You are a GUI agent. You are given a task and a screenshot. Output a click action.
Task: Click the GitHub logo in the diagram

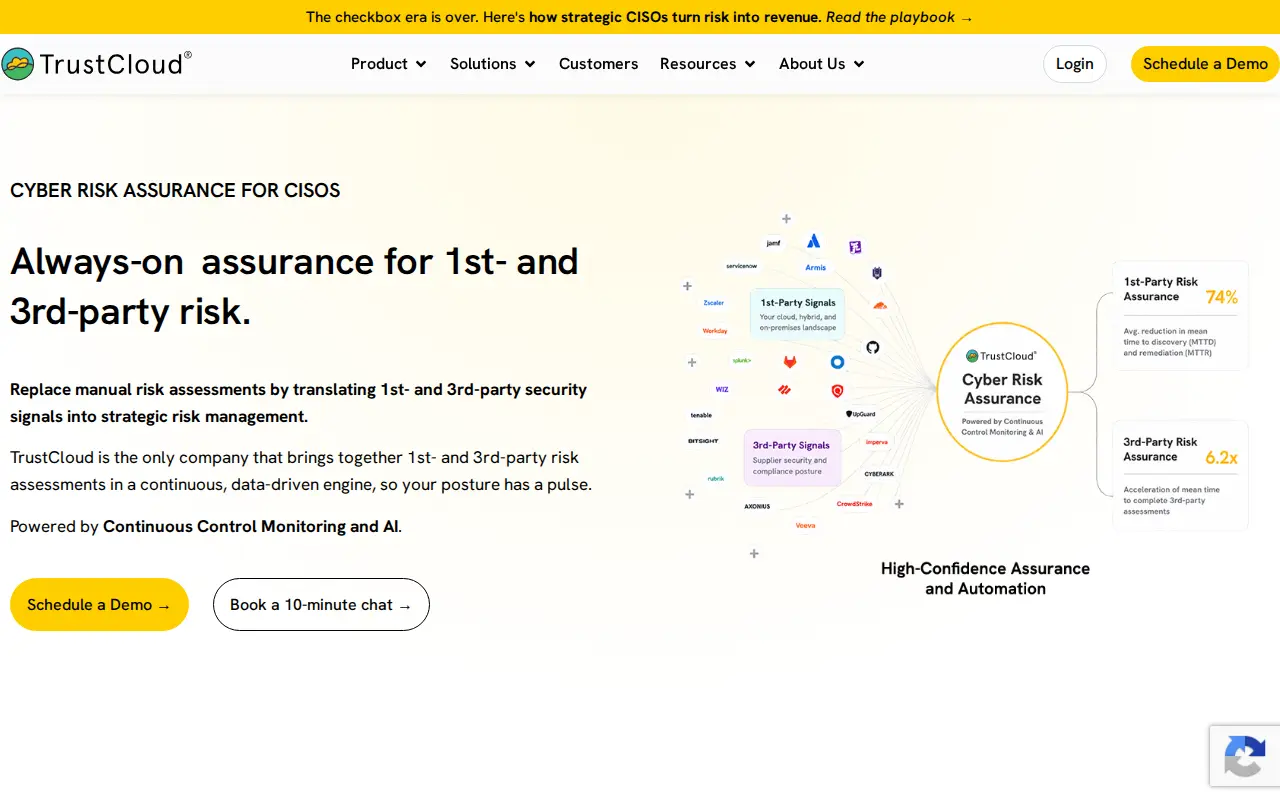(873, 347)
